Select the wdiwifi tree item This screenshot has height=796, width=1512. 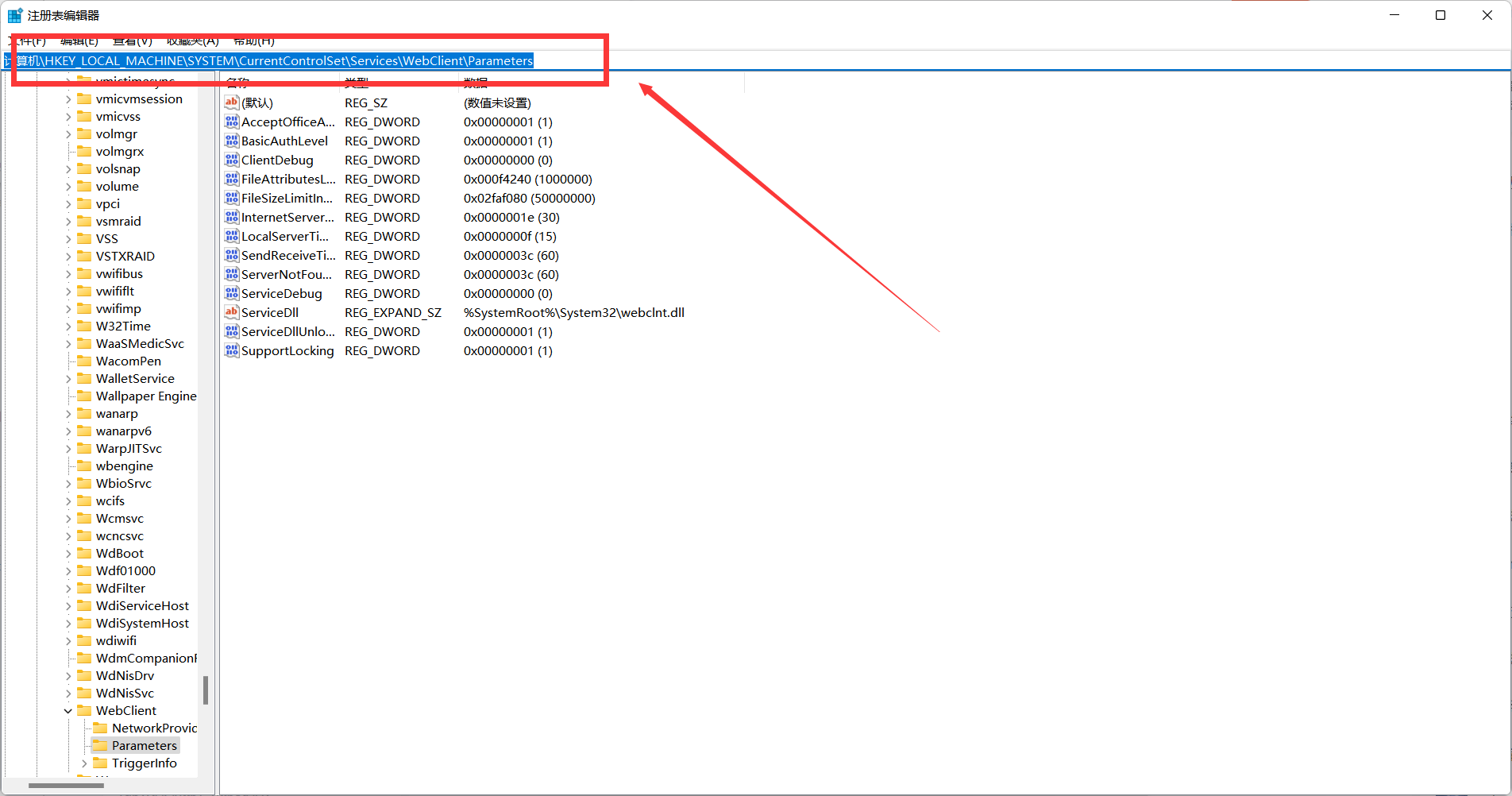[116, 640]
